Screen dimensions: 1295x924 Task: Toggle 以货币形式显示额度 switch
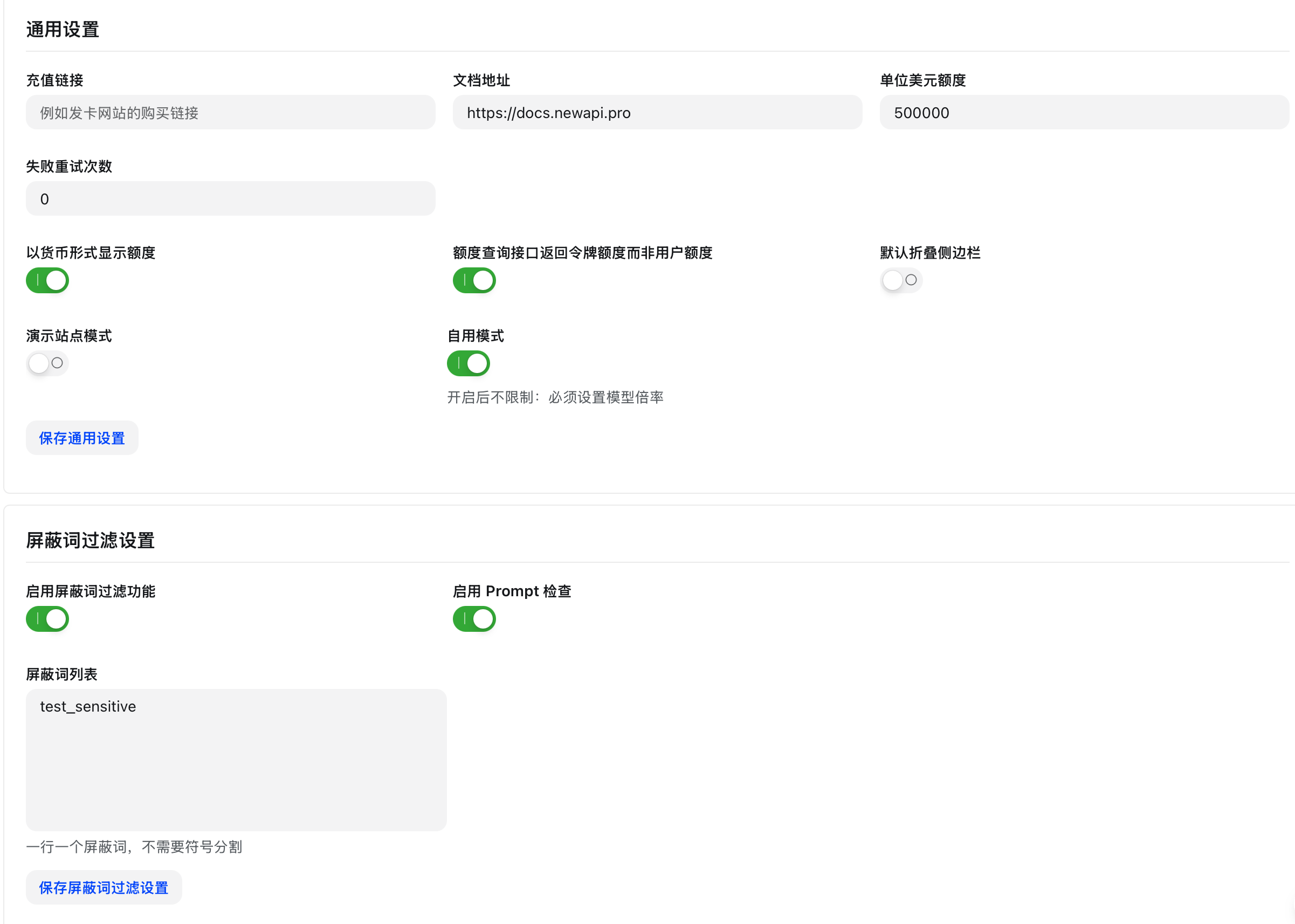tap(47, 280)
